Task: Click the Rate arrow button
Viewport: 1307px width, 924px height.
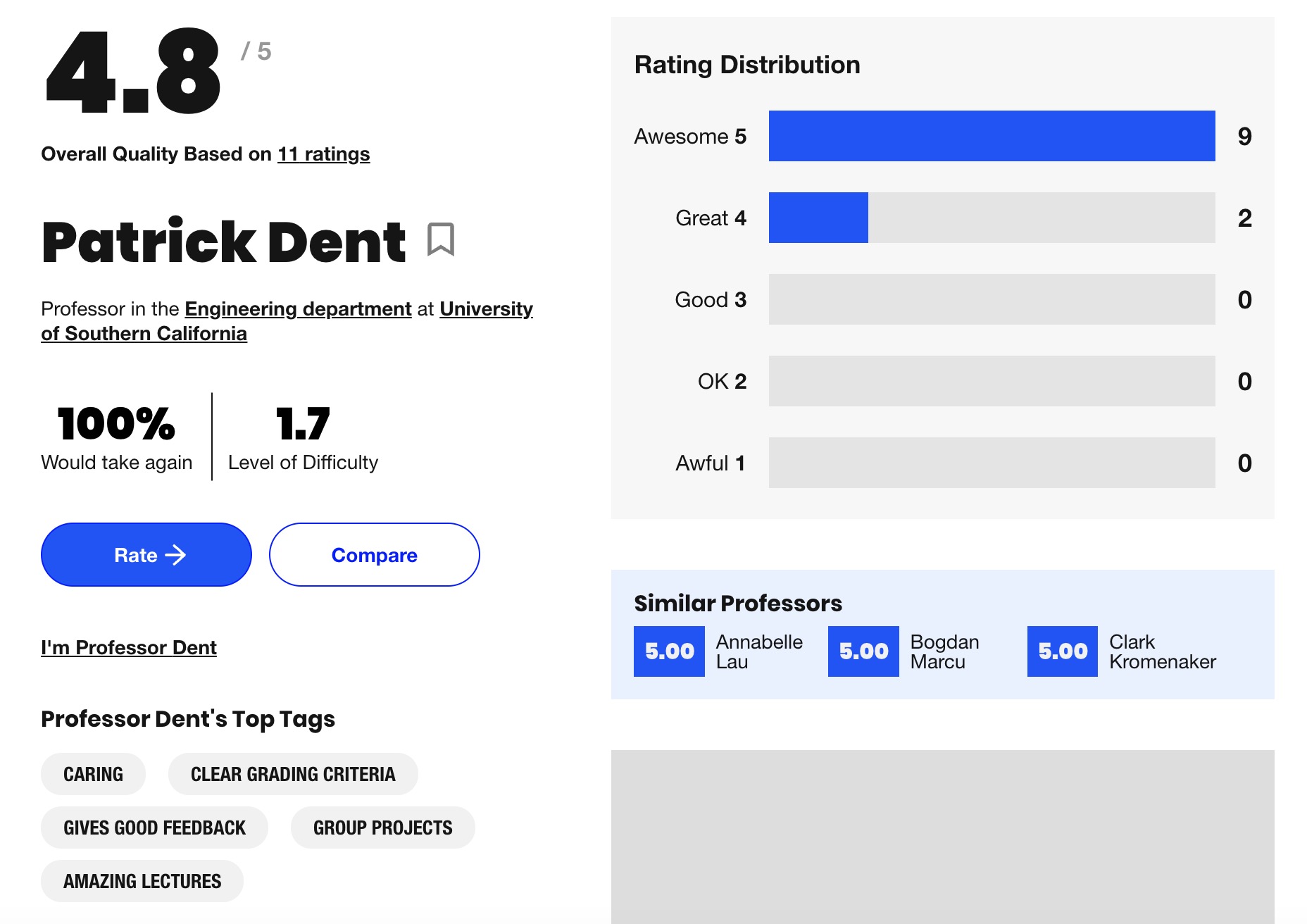Action: [x=145, y=554]
